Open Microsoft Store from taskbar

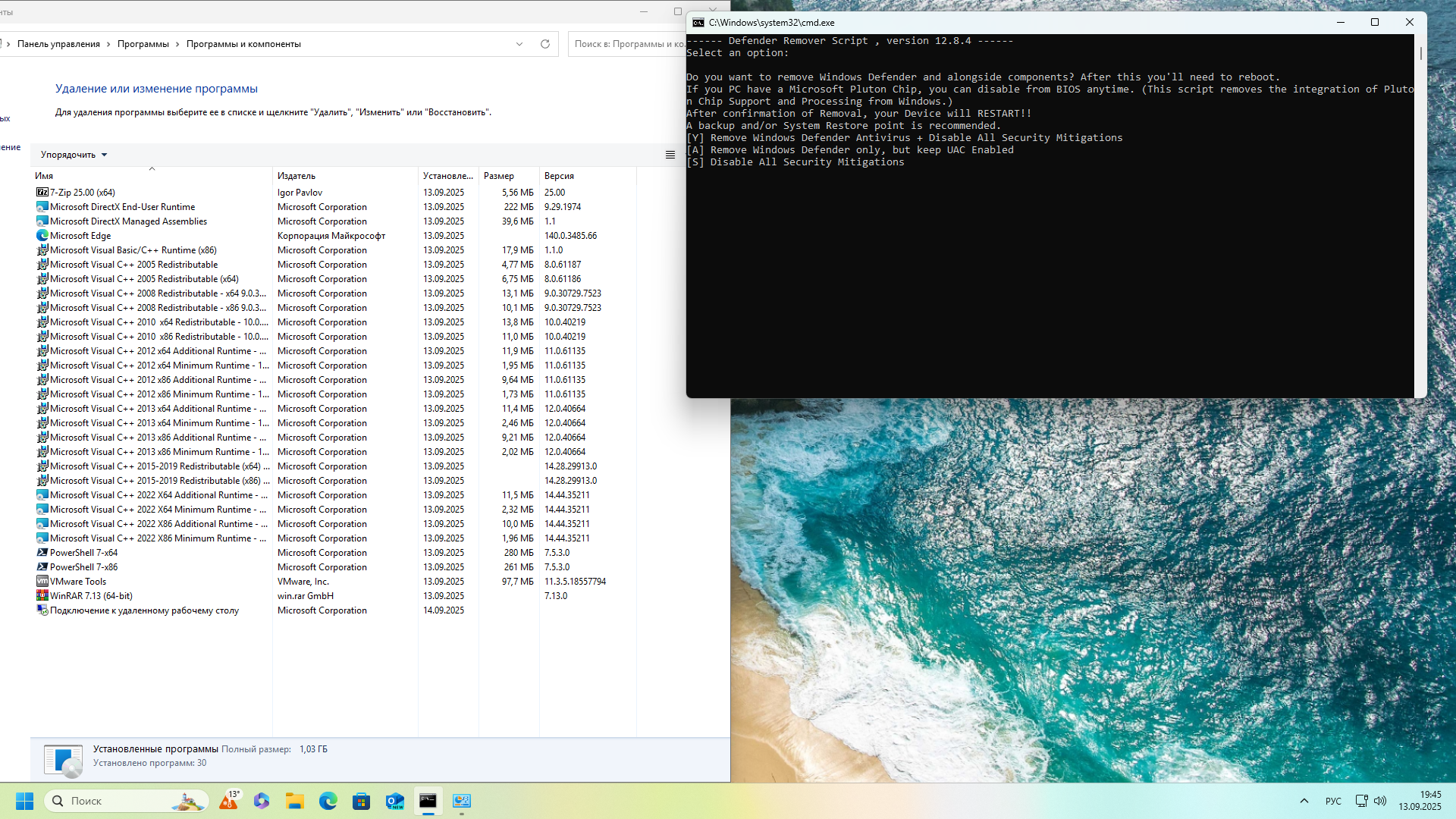coord(362,801)
